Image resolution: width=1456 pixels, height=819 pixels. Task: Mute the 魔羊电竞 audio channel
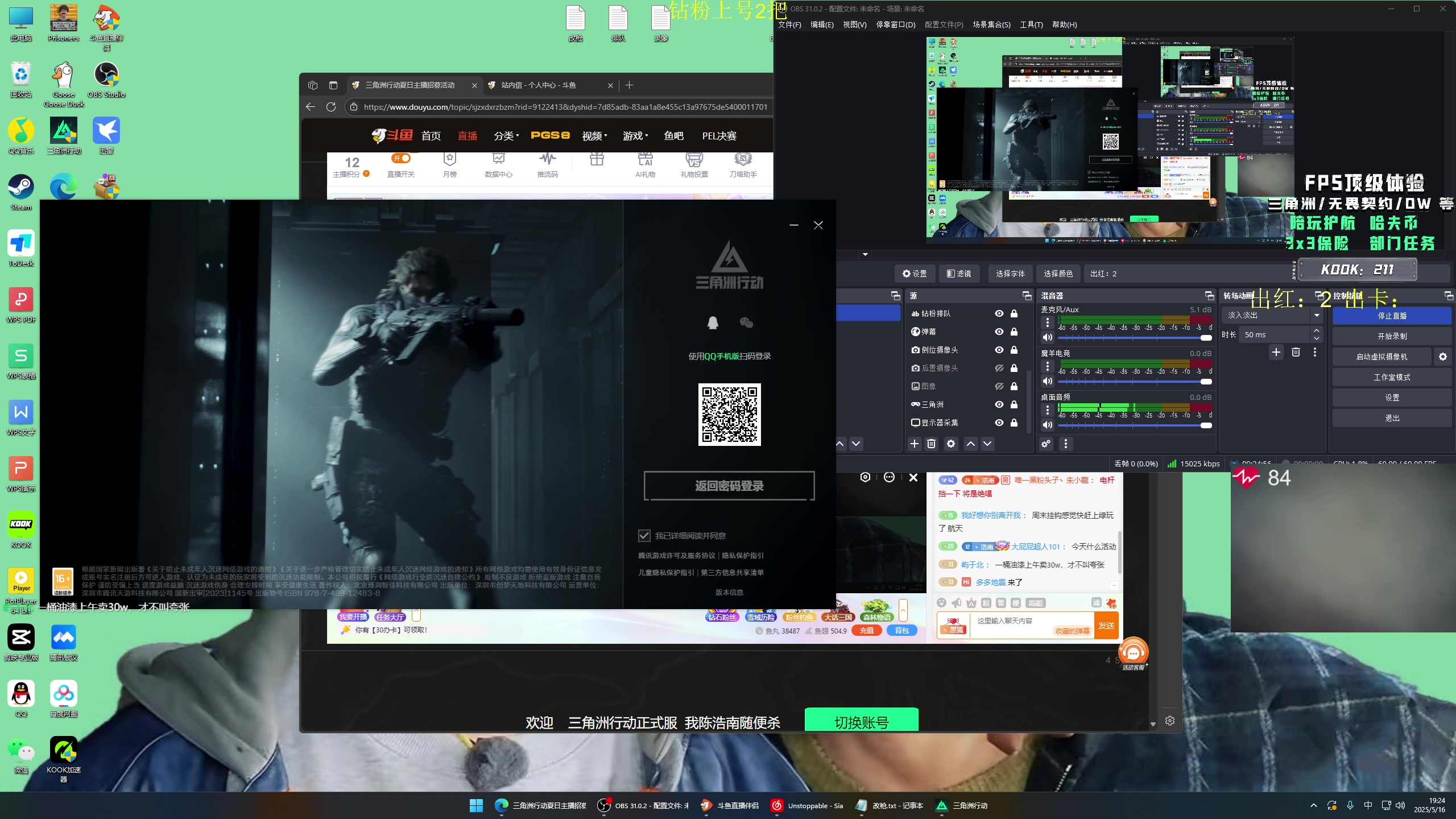(1048, 381)
